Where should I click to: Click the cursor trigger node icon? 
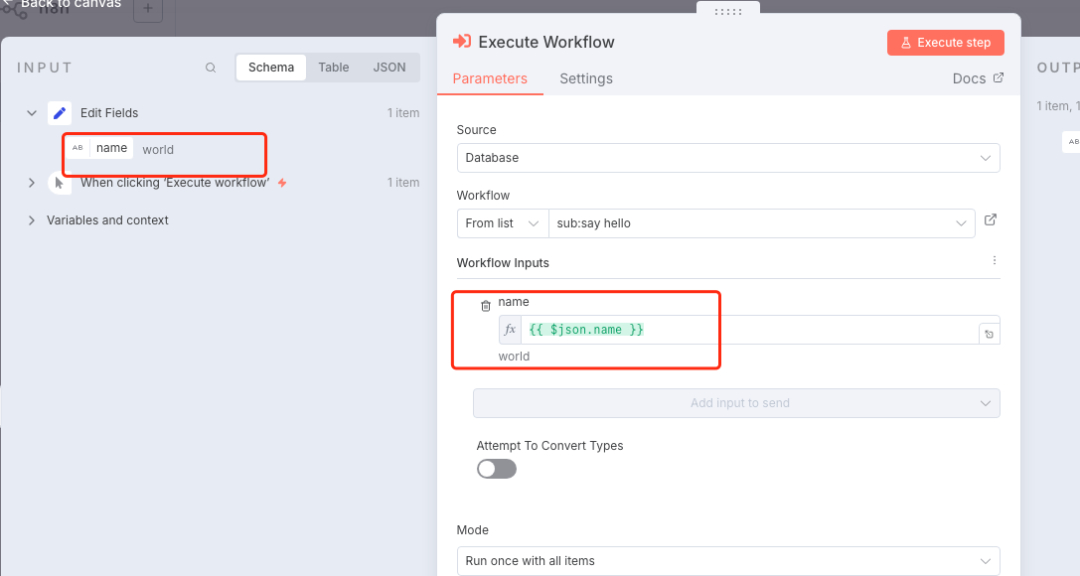(60, 183)
